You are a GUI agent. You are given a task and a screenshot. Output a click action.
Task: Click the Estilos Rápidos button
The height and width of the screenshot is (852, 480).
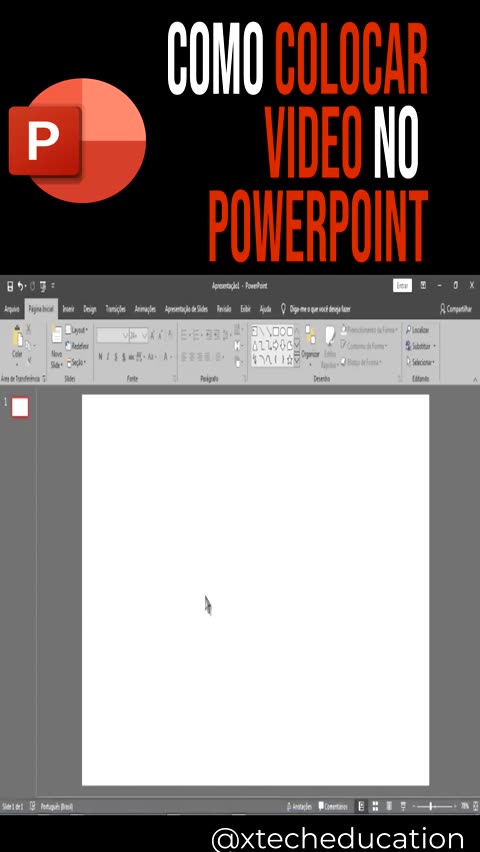pos(330,347)
